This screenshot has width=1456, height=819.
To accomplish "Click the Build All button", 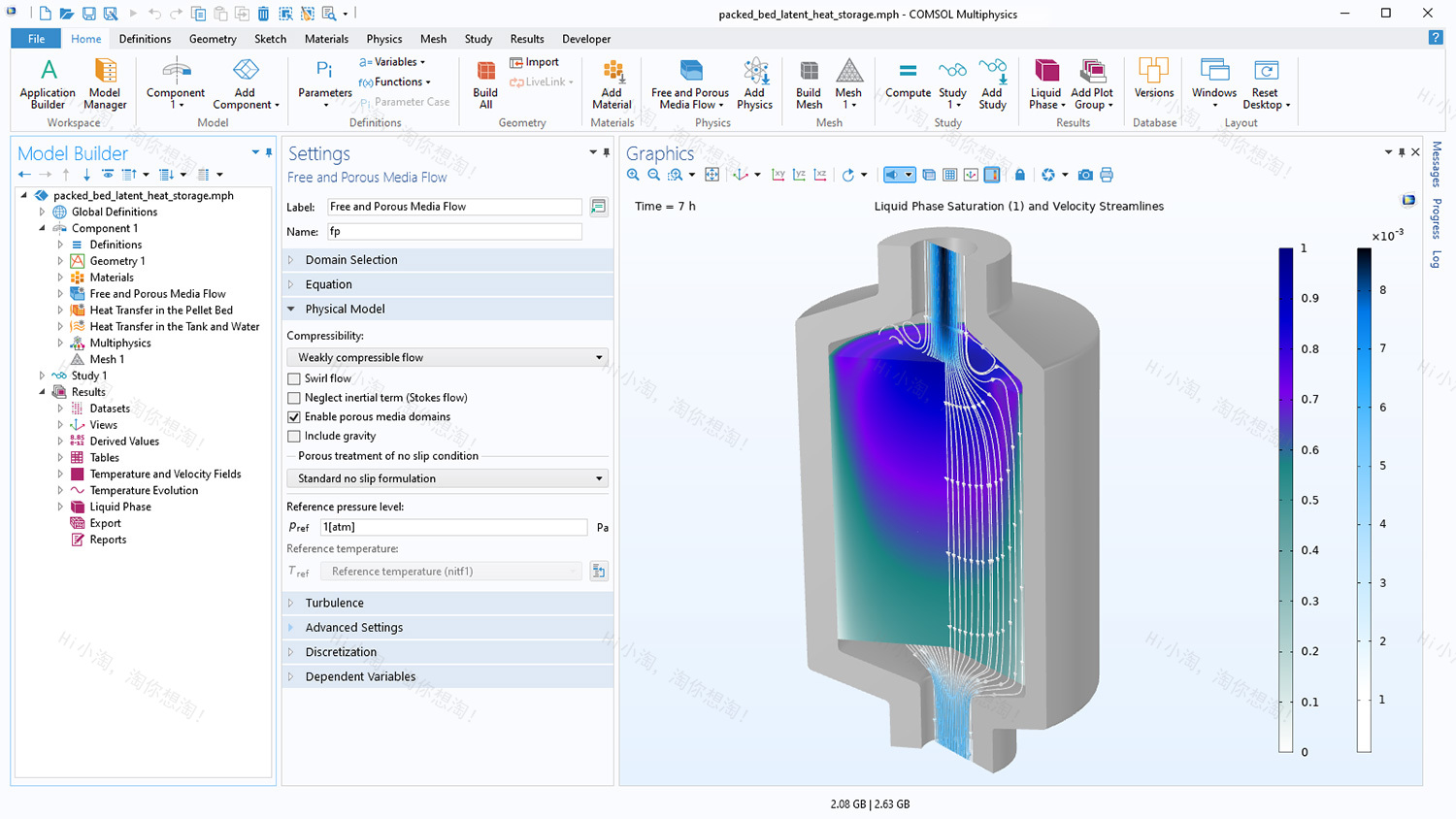I will pos(484,82).
